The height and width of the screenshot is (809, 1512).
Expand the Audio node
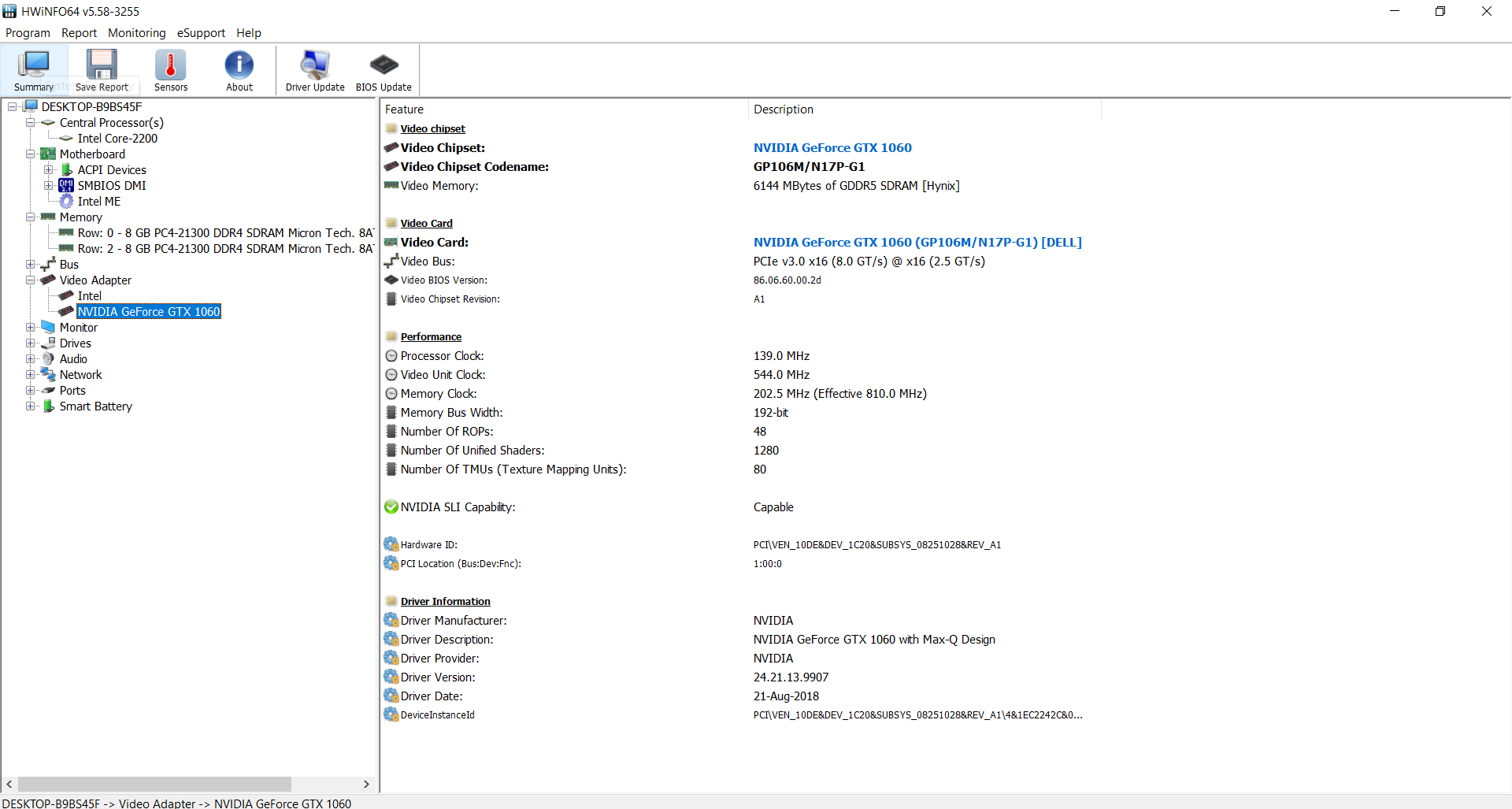pos(30,358)
